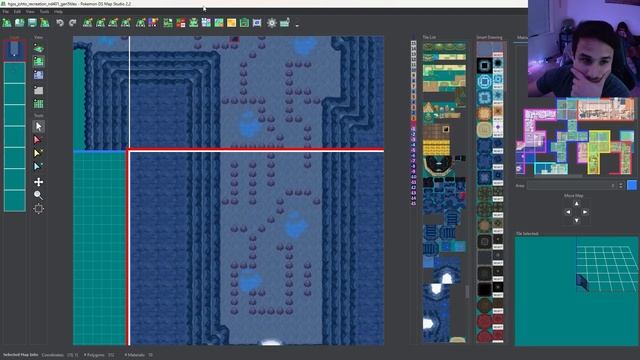640x360 pixels.
Task: Select height value -15 in height list
Action: (413, 203)
